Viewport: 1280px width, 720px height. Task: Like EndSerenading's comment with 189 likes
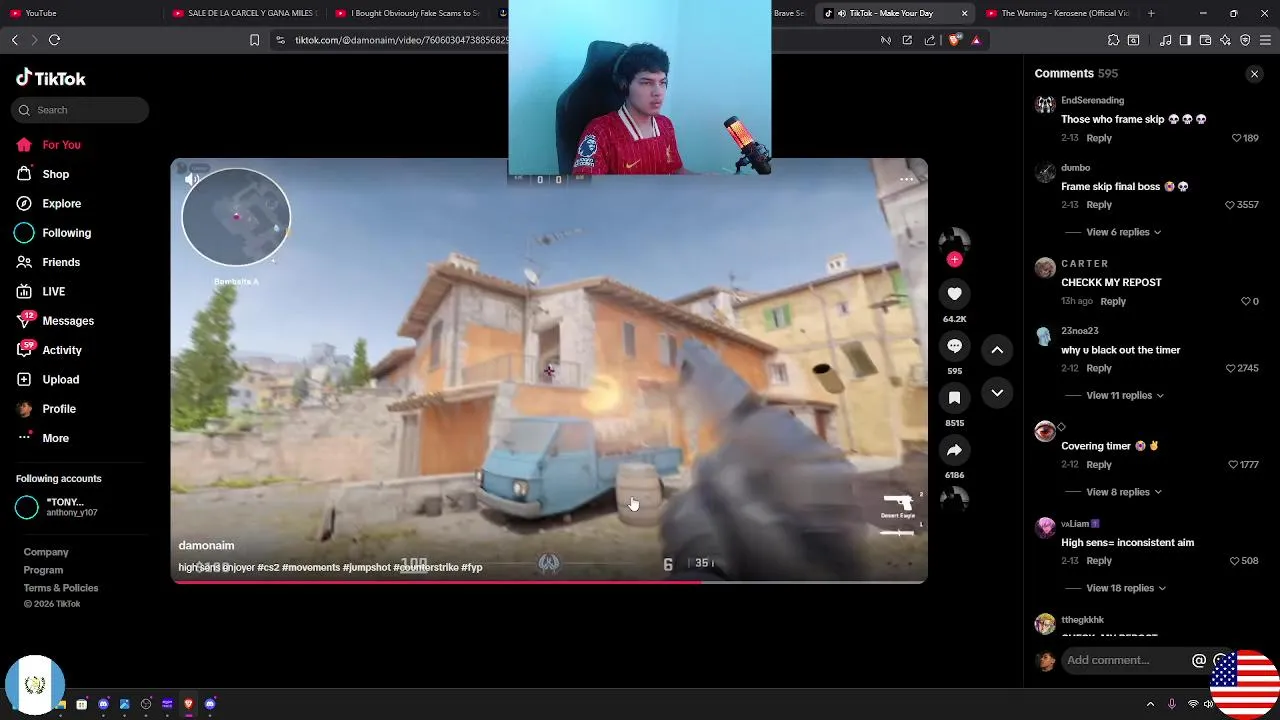click(x=1245, y=138)
